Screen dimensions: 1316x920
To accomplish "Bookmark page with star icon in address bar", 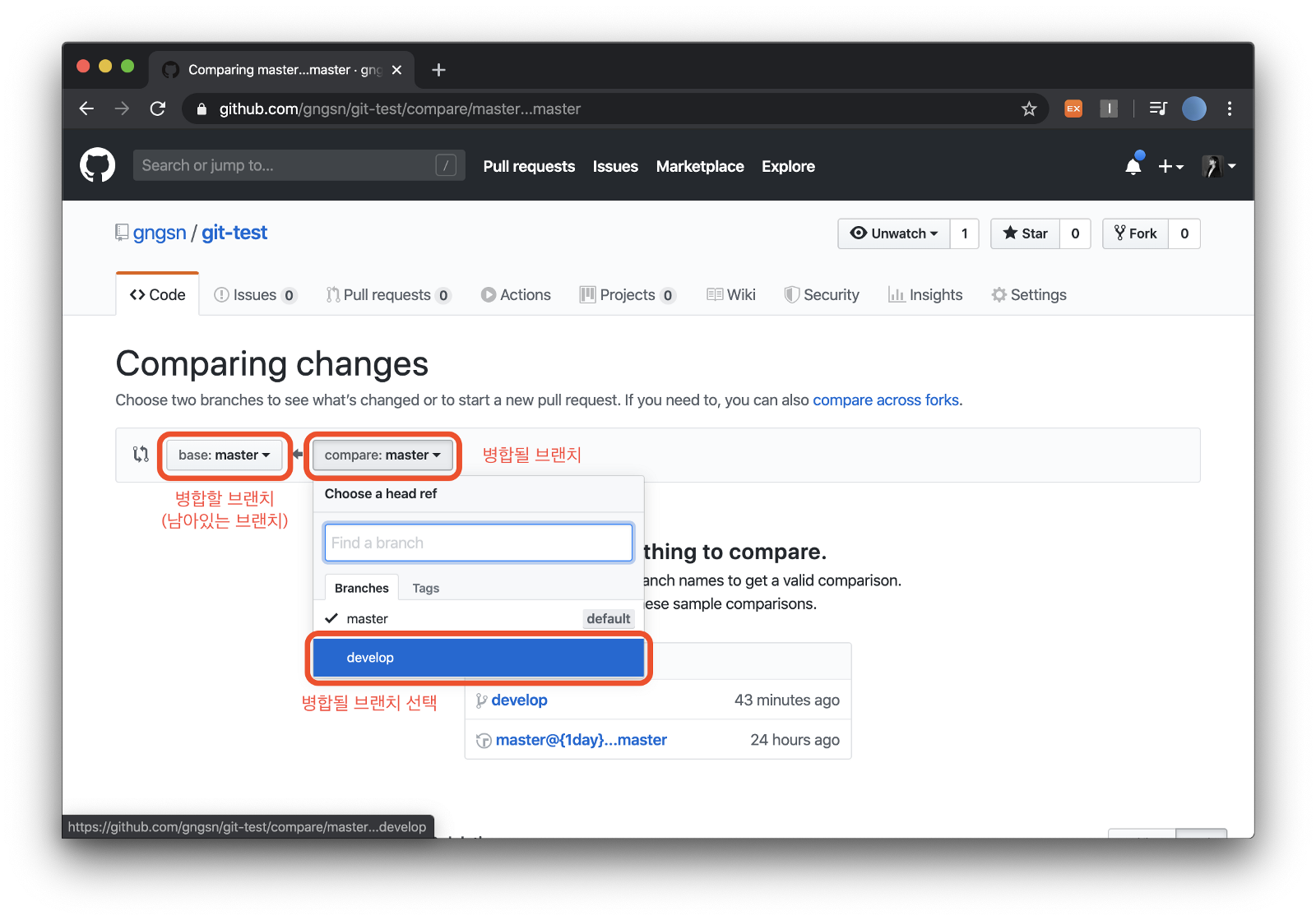I will click(x=1029, y=109).
